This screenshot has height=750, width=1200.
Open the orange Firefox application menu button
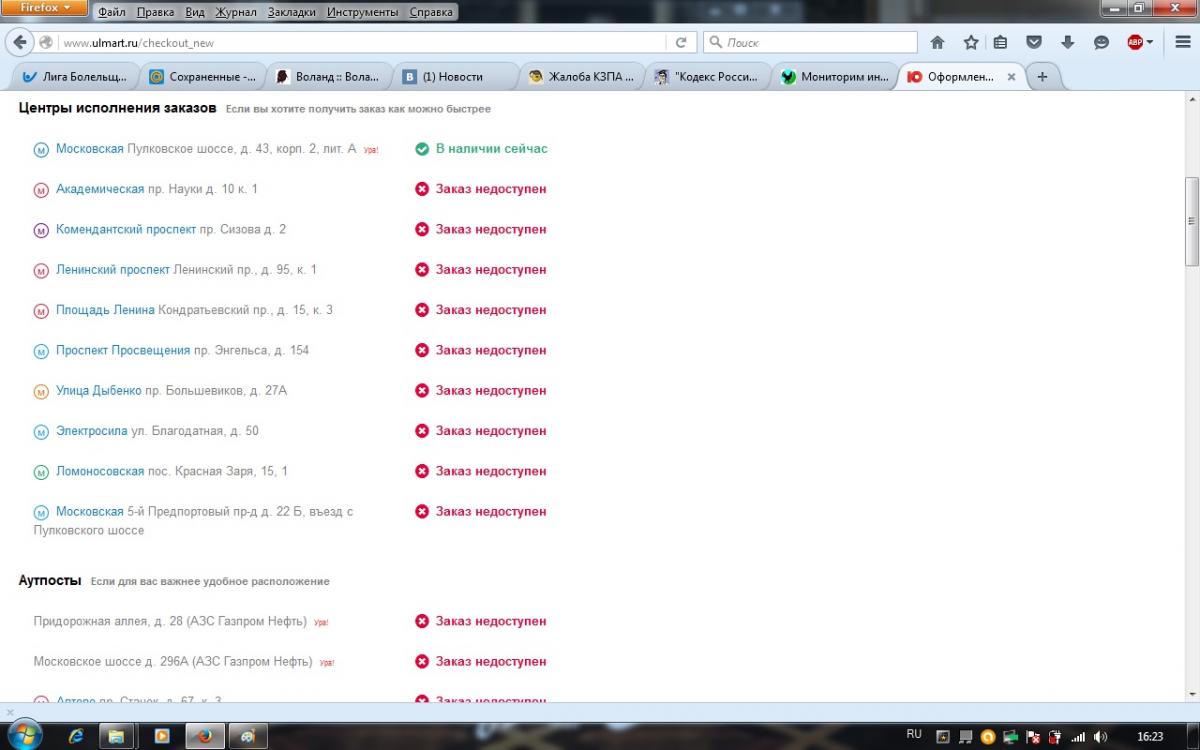point(45,8)
